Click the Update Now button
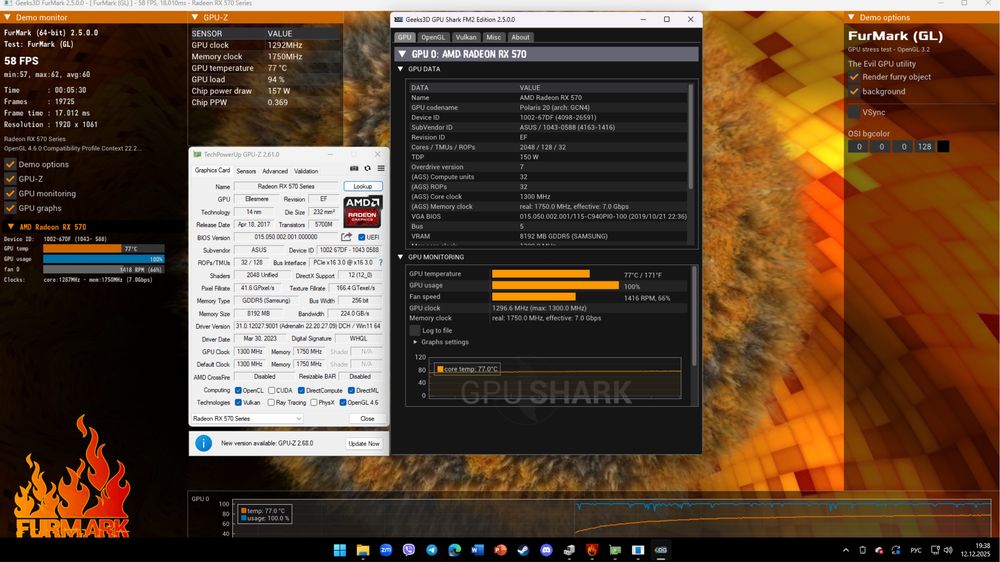The width and height of the screenshot is (1000, 562). [364, 443]
